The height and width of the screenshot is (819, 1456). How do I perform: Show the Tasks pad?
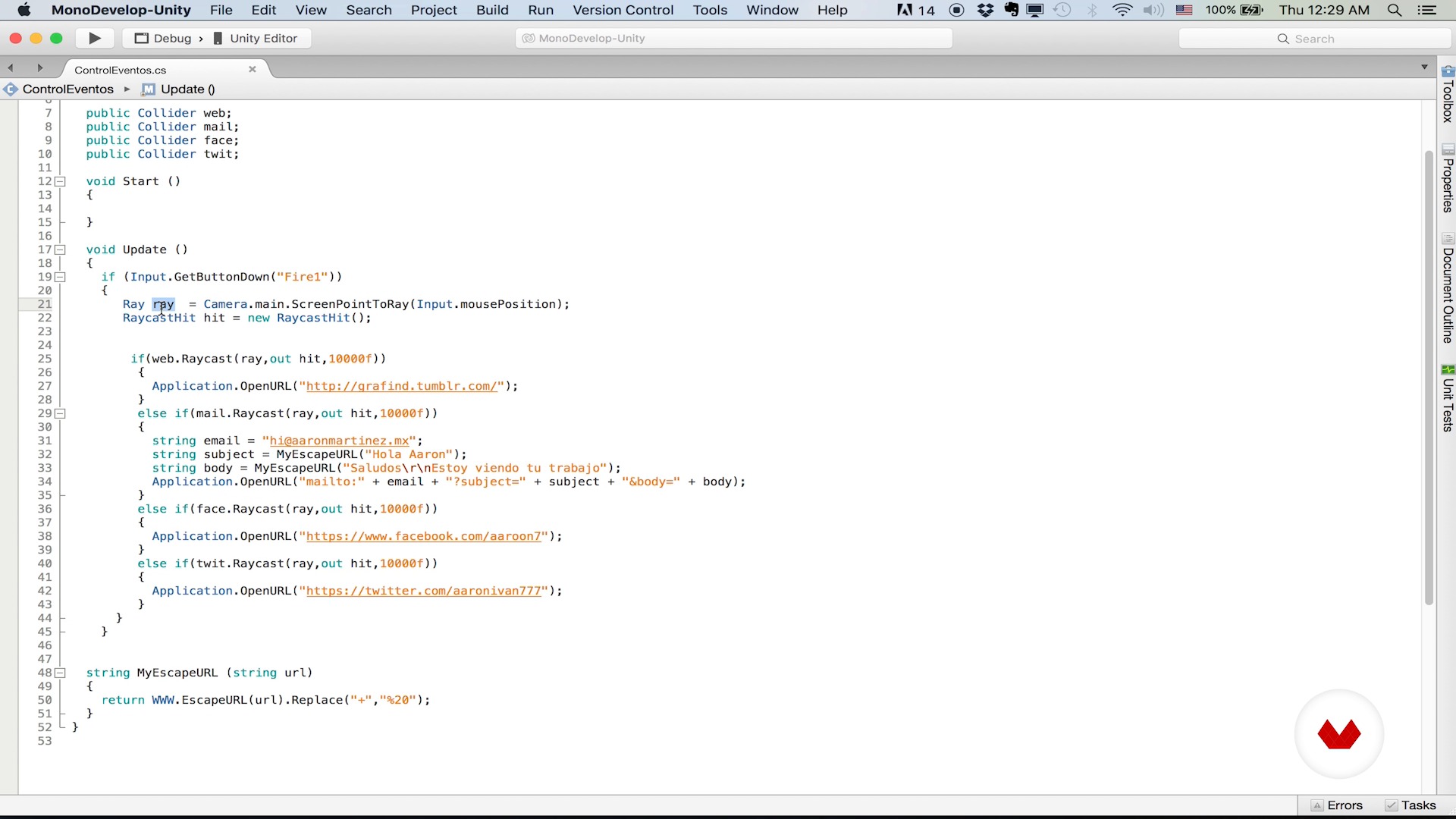click(x=1410, y=805)
